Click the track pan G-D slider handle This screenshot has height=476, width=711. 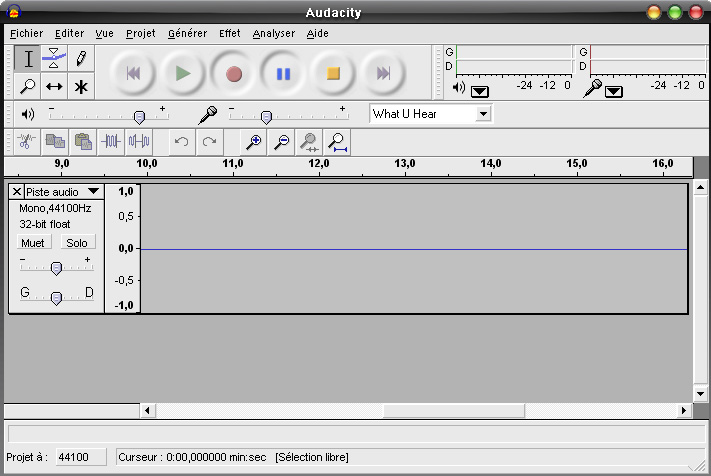pos(56,298)
